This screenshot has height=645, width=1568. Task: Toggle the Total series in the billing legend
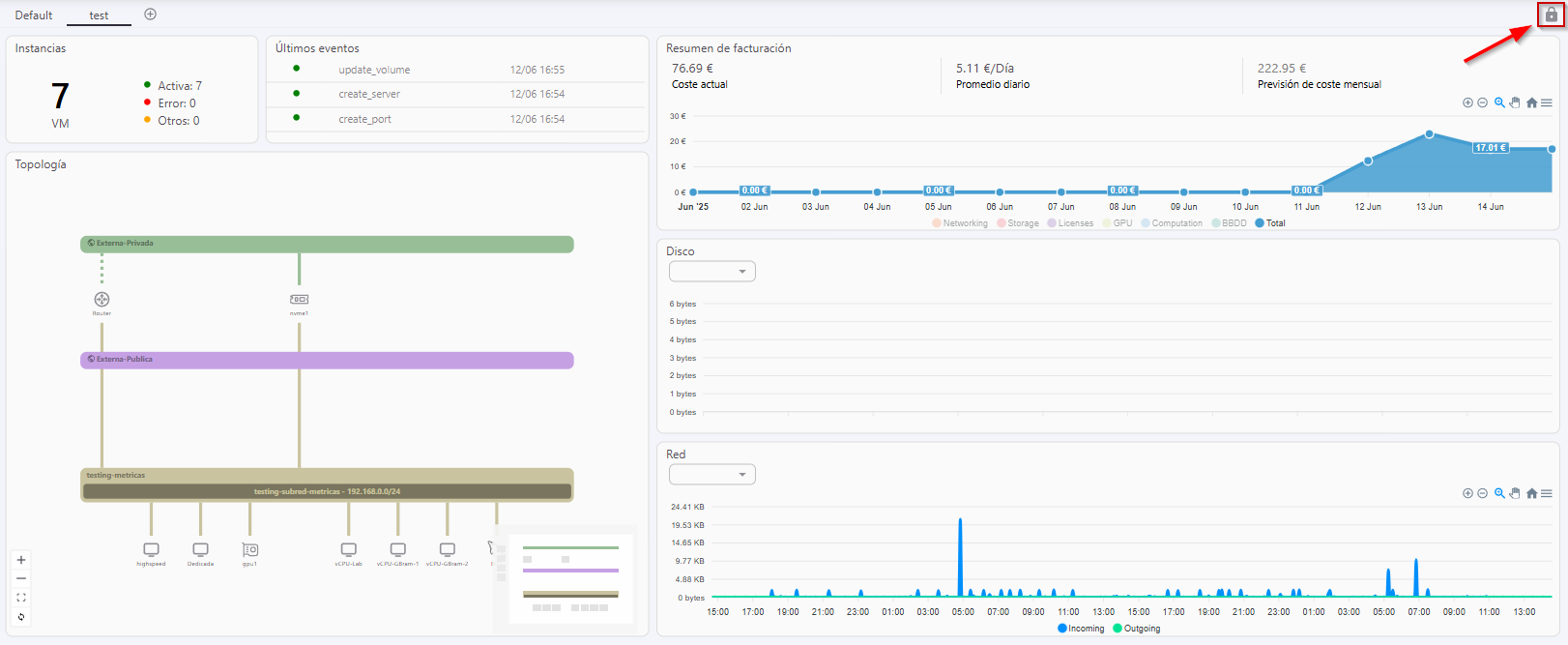tap(1270, 223)
